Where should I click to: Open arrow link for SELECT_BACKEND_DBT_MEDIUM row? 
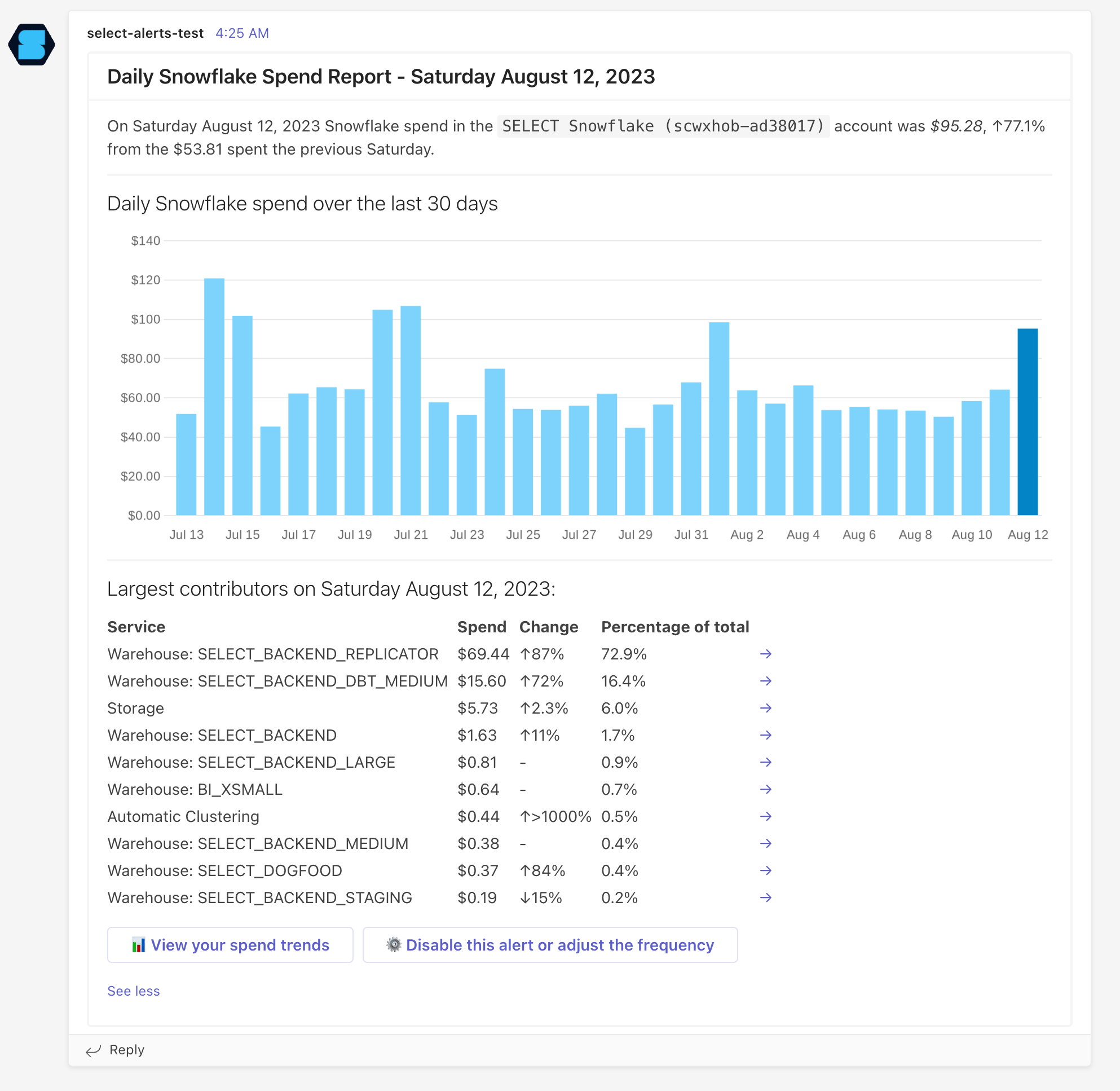click(765, 681)
